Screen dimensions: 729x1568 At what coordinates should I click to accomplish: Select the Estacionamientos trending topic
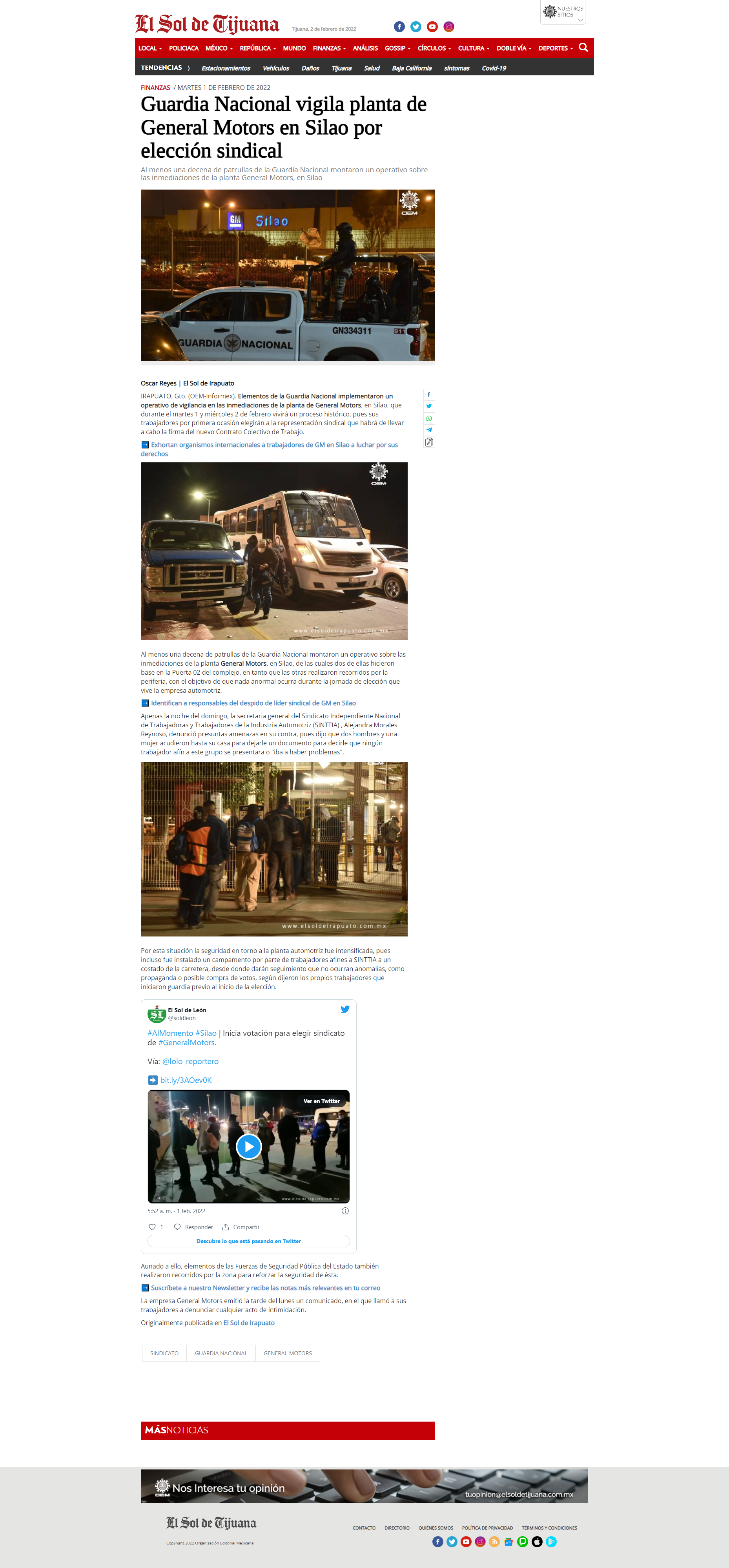226,68
